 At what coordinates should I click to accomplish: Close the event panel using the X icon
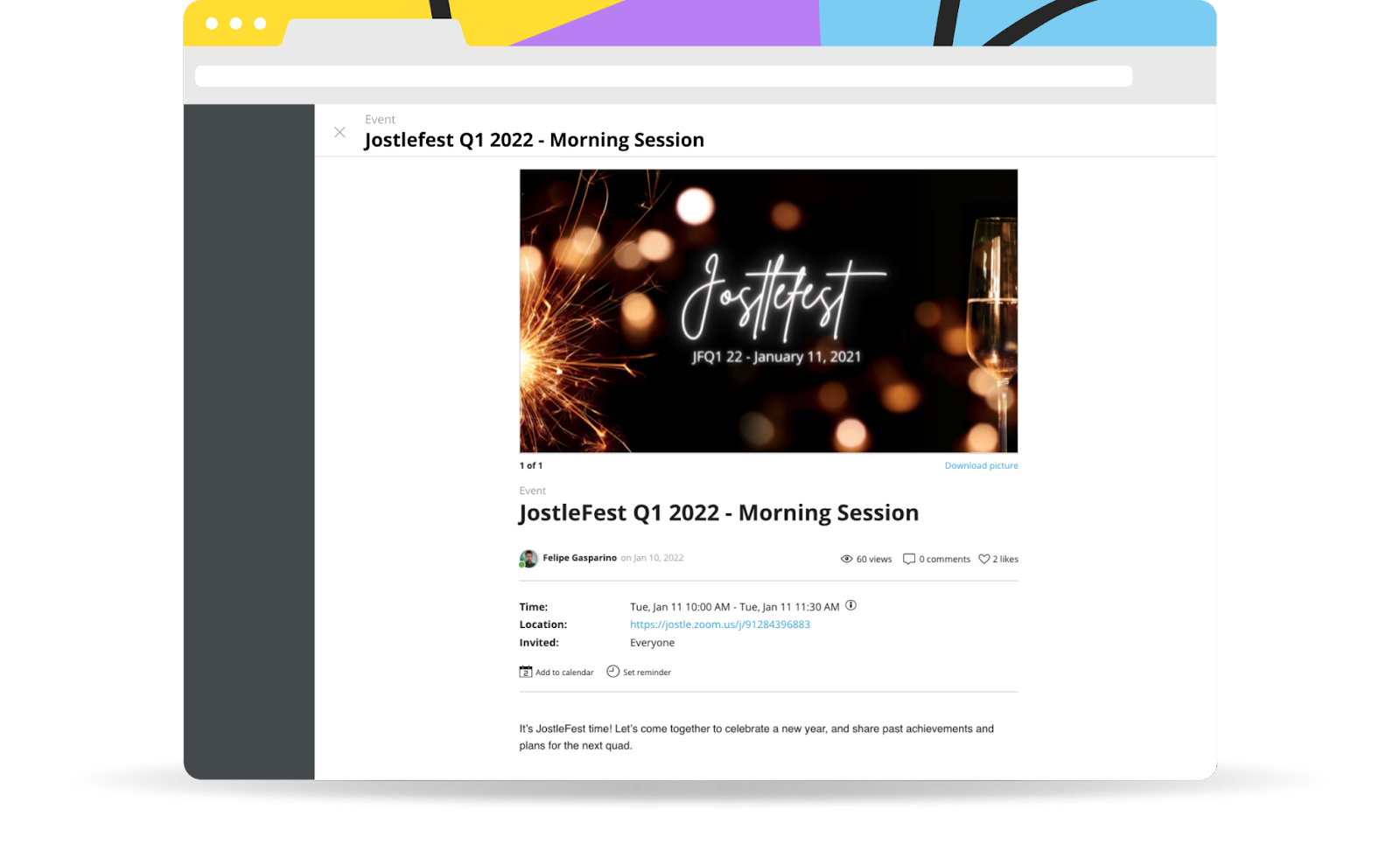click(339, 132)
